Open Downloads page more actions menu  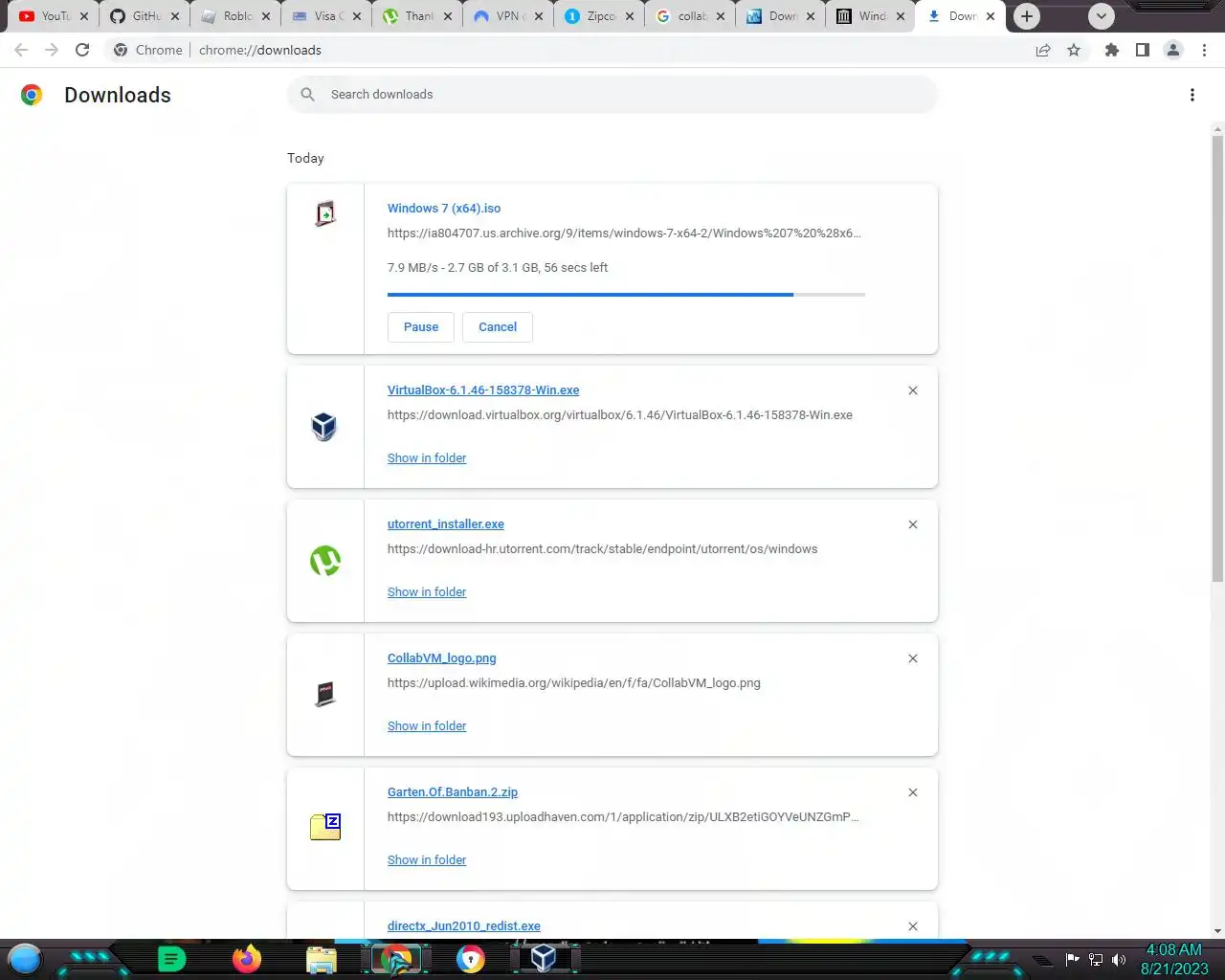click(x=1192, y=95)
